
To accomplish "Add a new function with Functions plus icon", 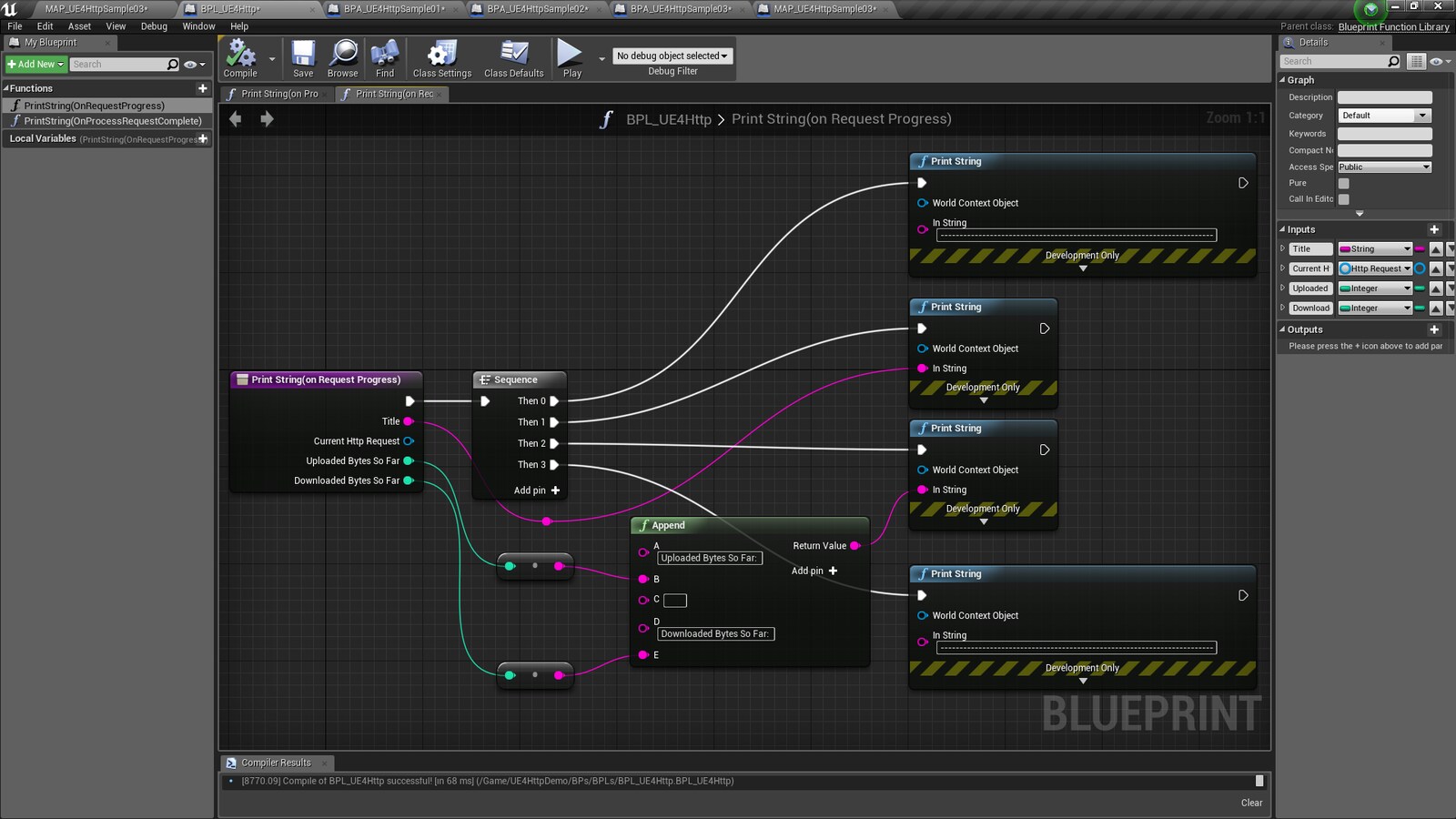I will pos(203,88).
